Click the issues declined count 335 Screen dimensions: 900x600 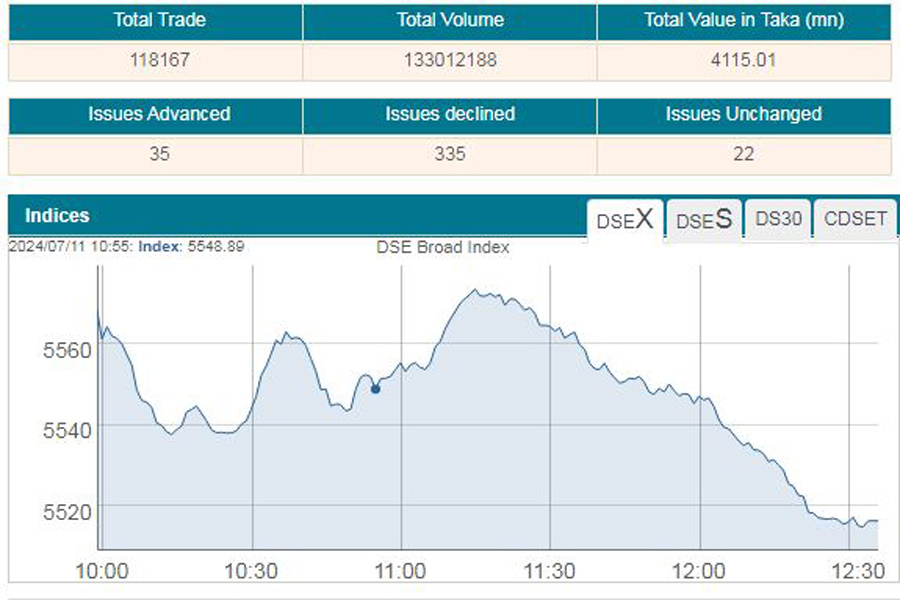click(450, 155)
